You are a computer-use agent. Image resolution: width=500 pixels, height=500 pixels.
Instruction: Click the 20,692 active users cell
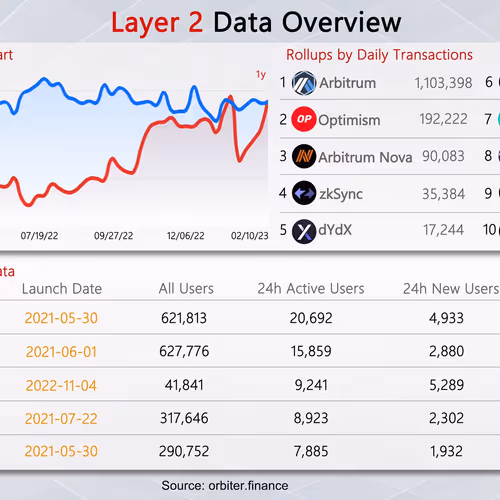pyautogui.click(x=311, y=318)
